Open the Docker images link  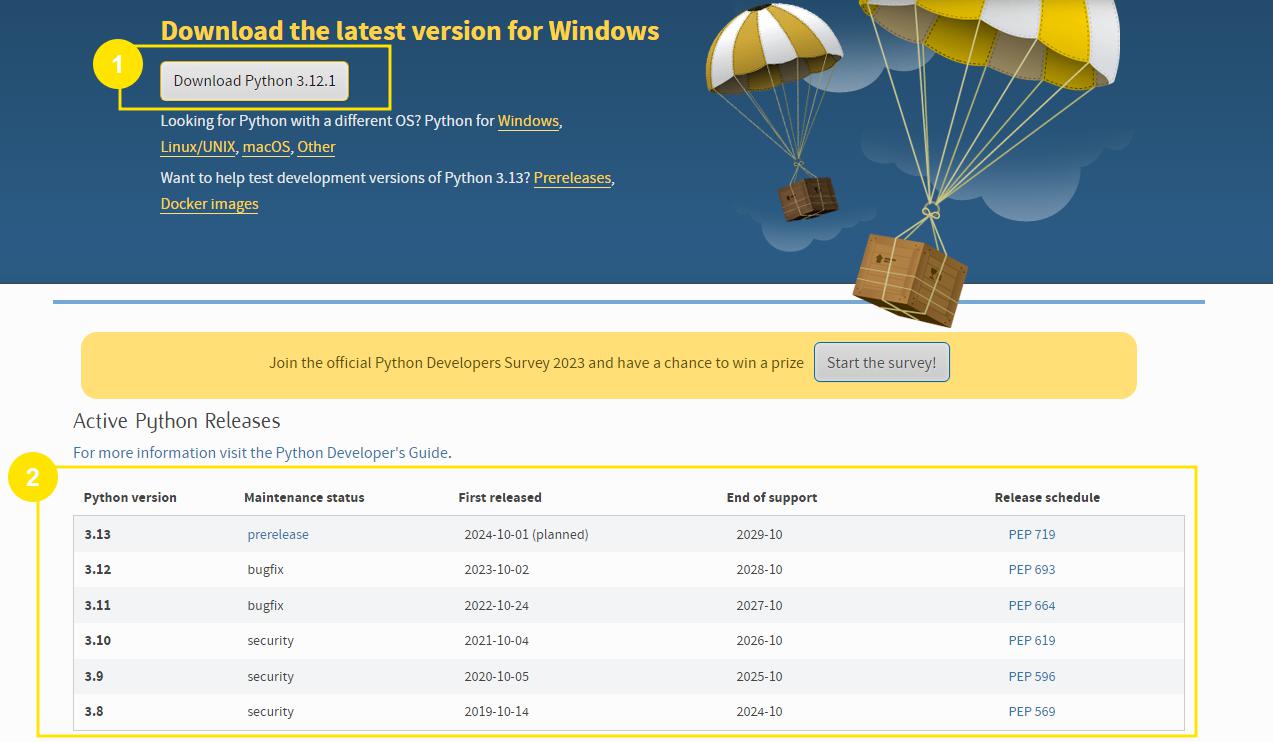(x=209, y=204)
